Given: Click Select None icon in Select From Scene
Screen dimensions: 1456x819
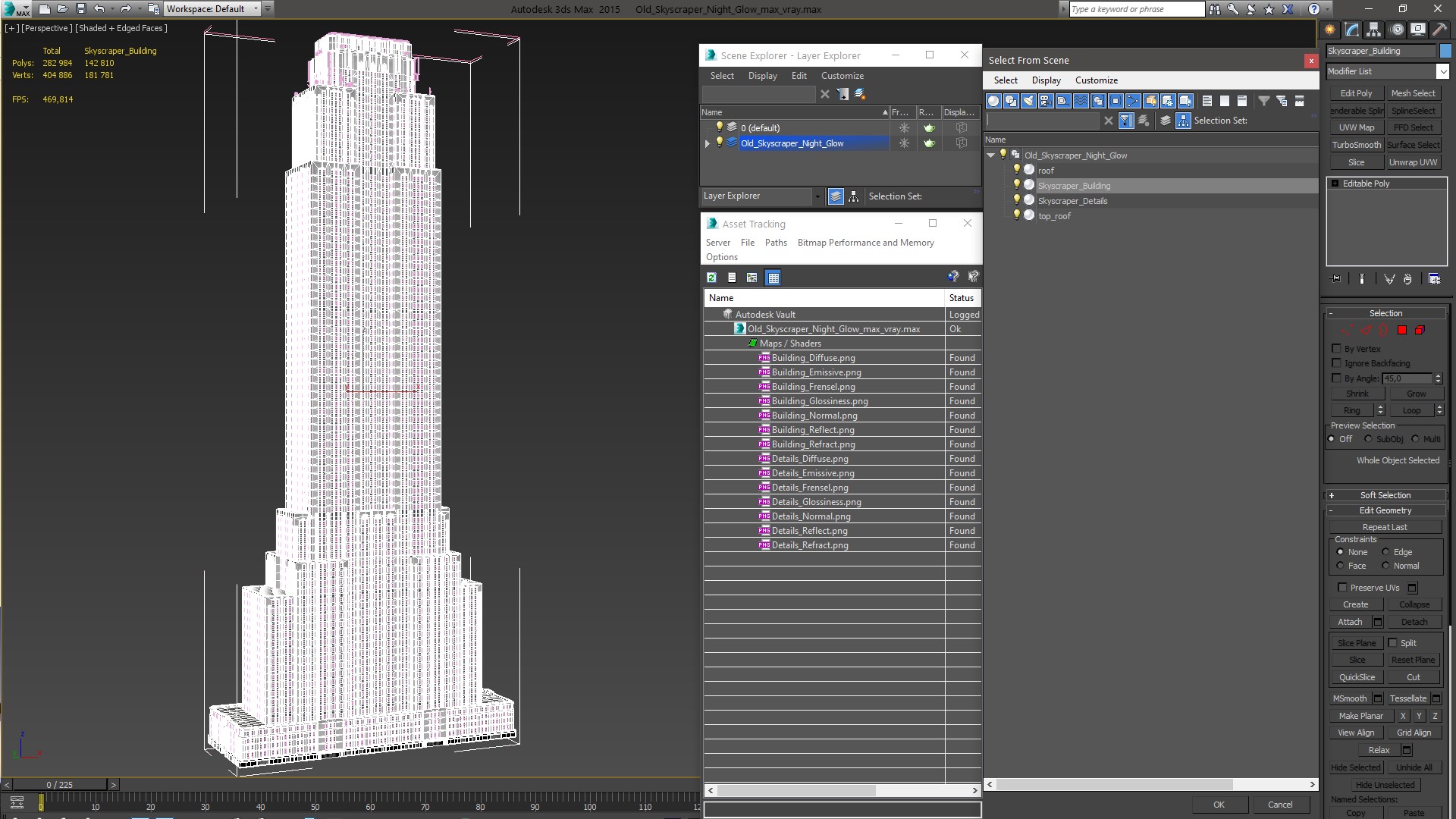Looking at the screenshot, I should (x=1225, y=101).
